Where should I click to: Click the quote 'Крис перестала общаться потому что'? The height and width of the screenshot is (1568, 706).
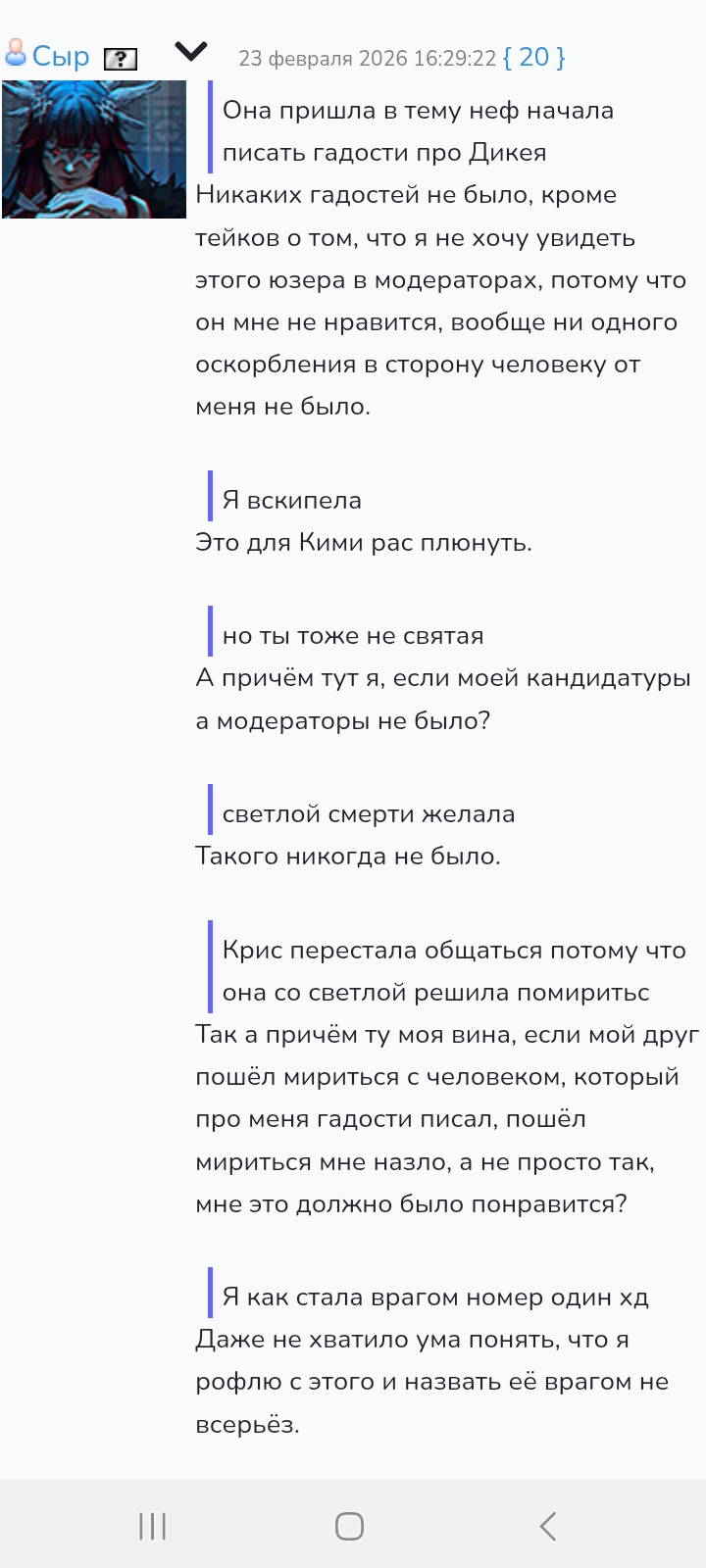(454, 971)
